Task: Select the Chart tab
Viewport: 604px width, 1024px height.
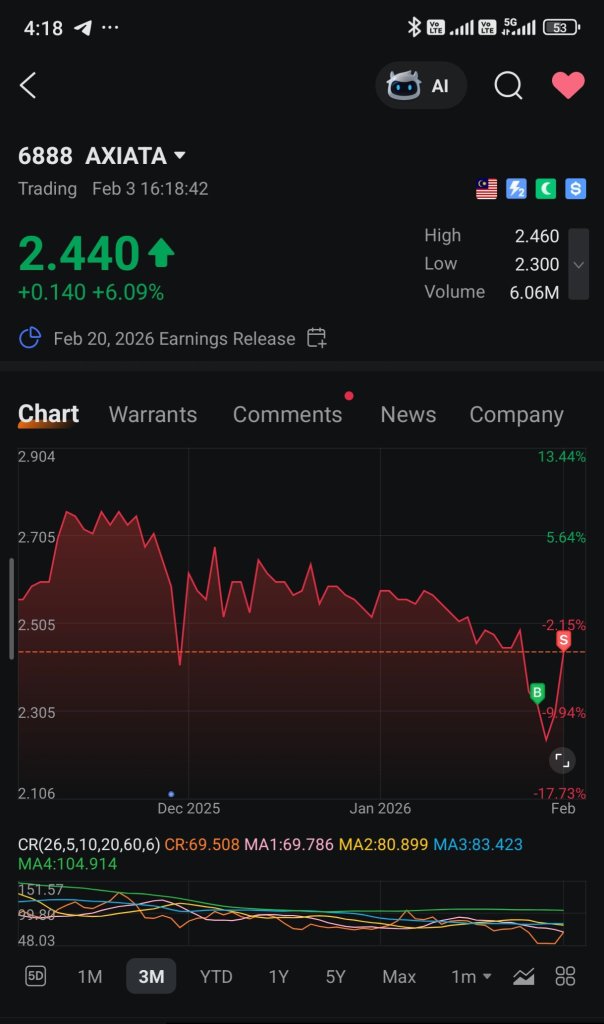Action: (x=48, y=414)
